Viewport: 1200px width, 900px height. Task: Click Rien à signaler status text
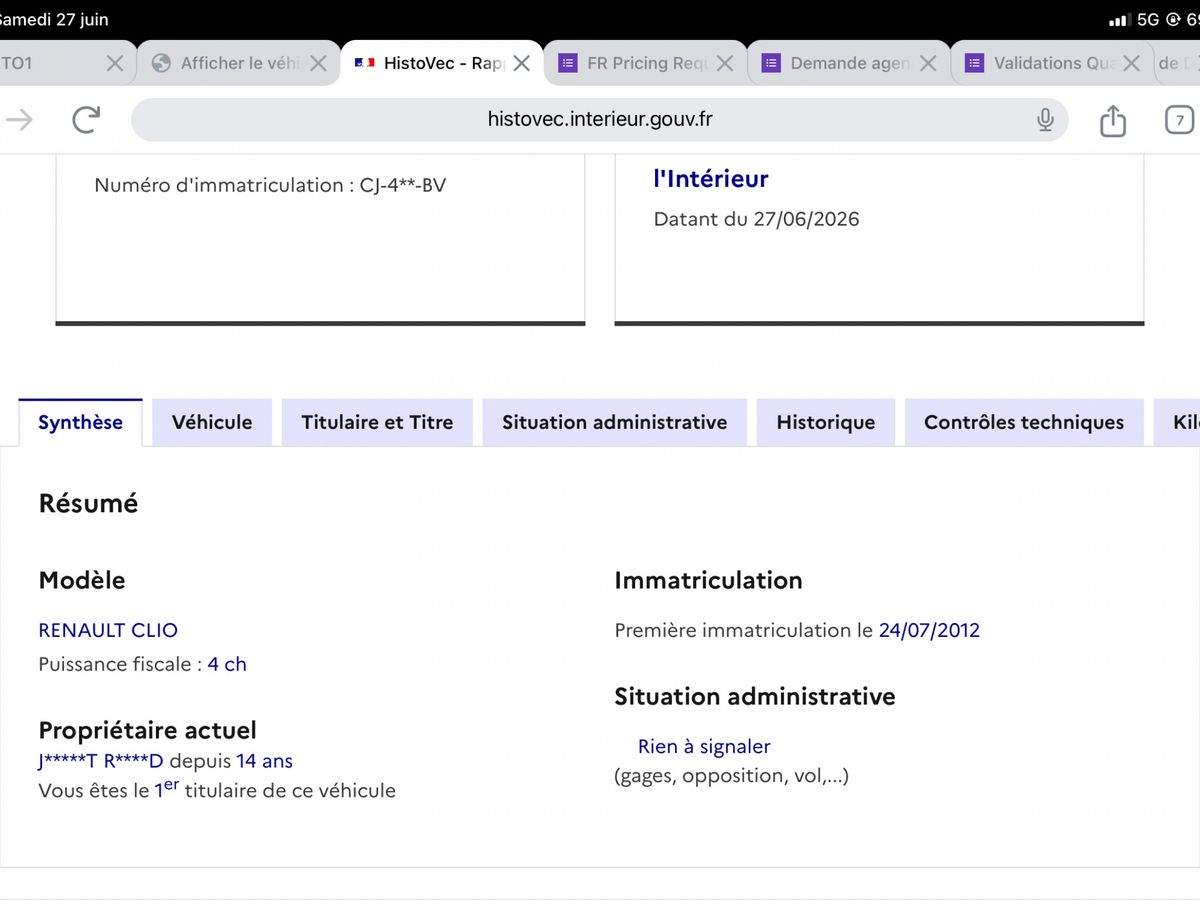(x=704, y=746)
